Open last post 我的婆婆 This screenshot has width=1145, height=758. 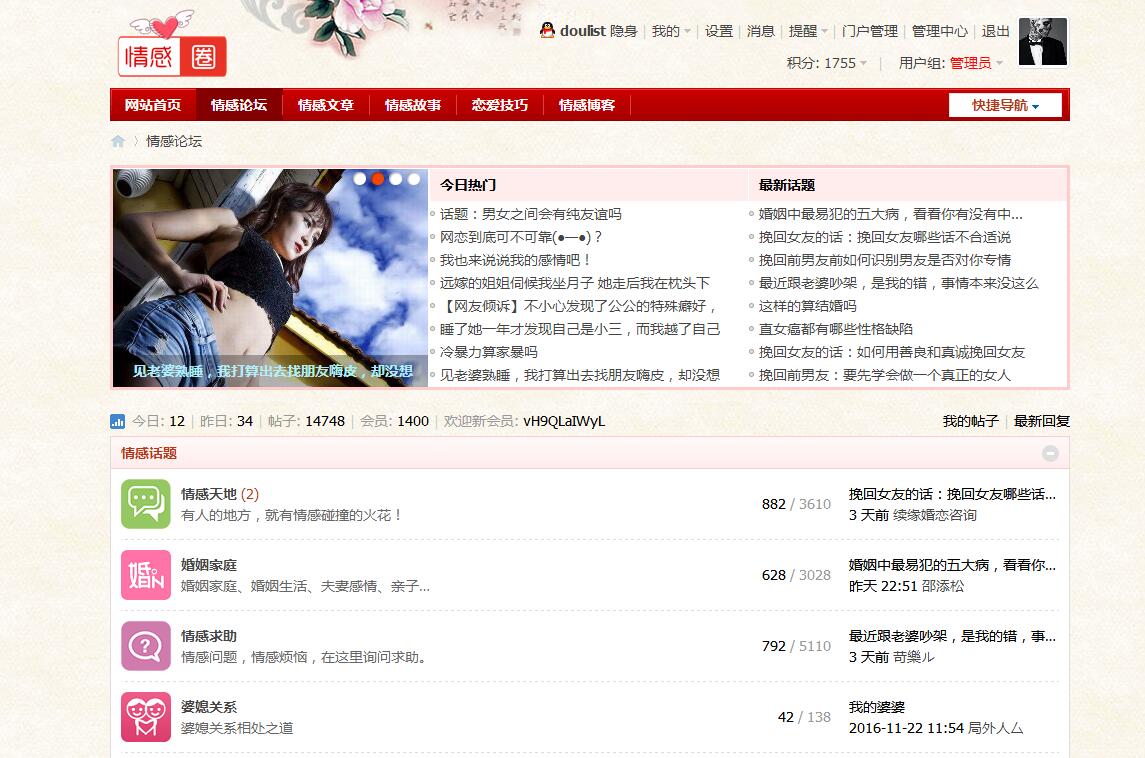coord(877,708)
